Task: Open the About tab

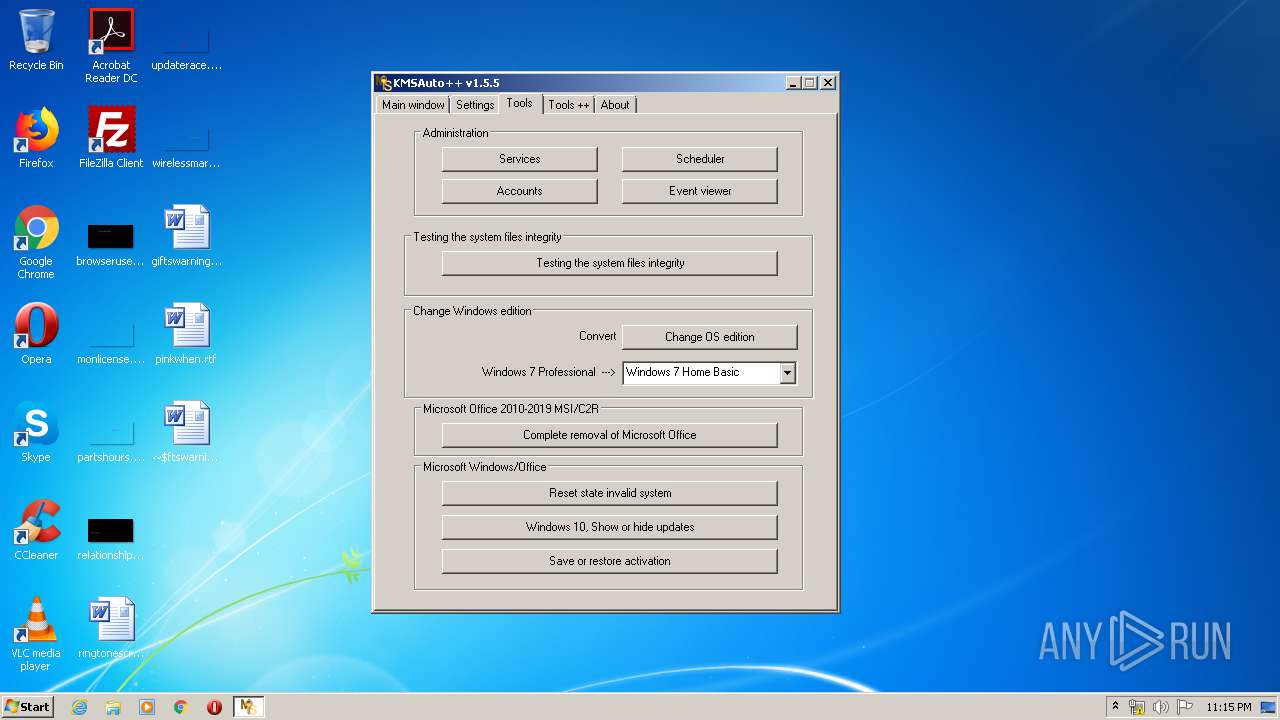Action: click(x=615, y=105)
